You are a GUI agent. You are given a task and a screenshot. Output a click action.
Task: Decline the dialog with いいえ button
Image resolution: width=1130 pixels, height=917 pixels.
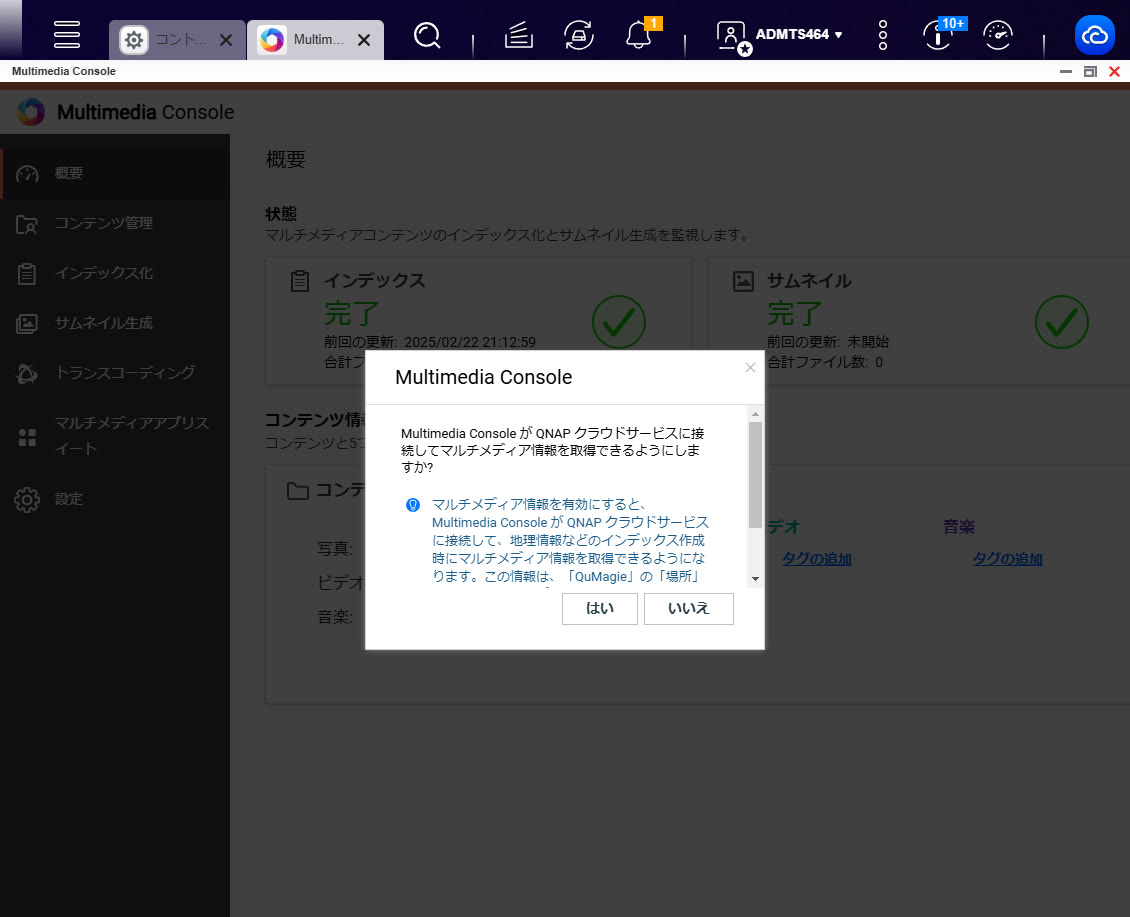point(688,608)
